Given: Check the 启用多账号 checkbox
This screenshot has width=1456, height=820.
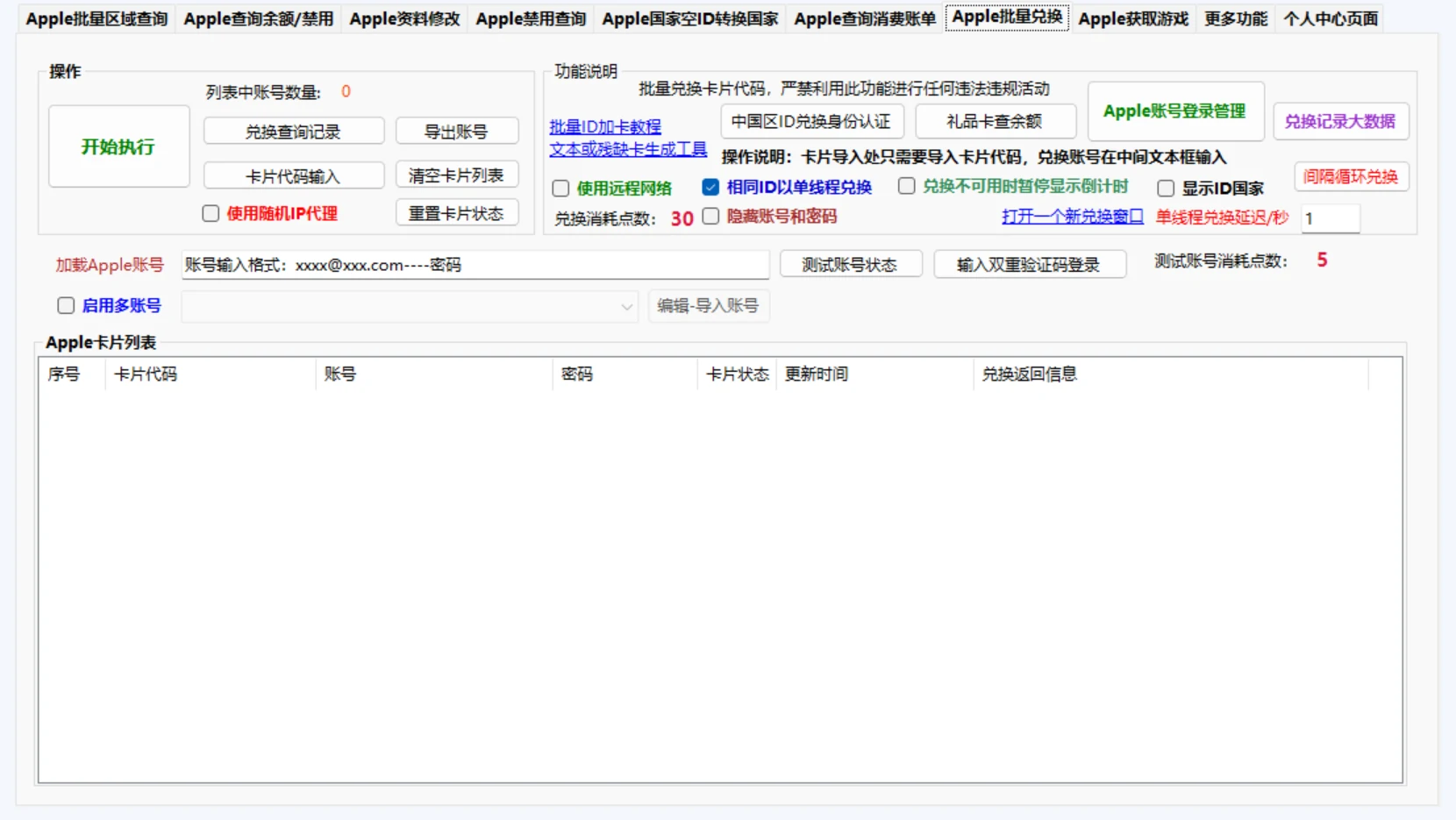Looking at the screenshot, I should point(66,305).
